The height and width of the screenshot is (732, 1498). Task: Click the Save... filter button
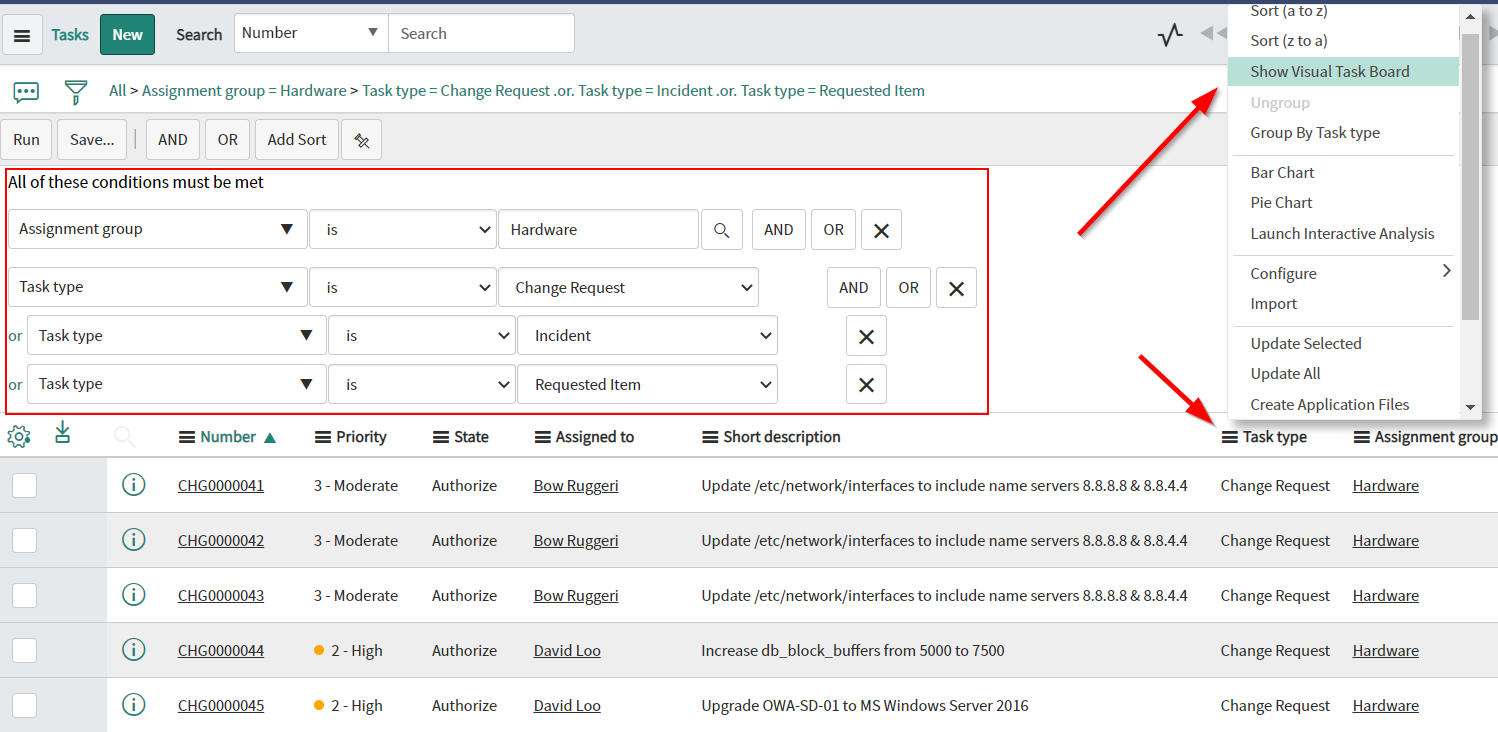[x=92, y=140]
